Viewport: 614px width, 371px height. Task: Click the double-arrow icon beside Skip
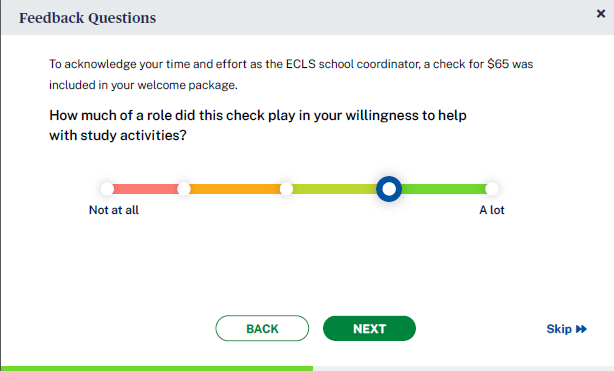click(x=581, y=329)
